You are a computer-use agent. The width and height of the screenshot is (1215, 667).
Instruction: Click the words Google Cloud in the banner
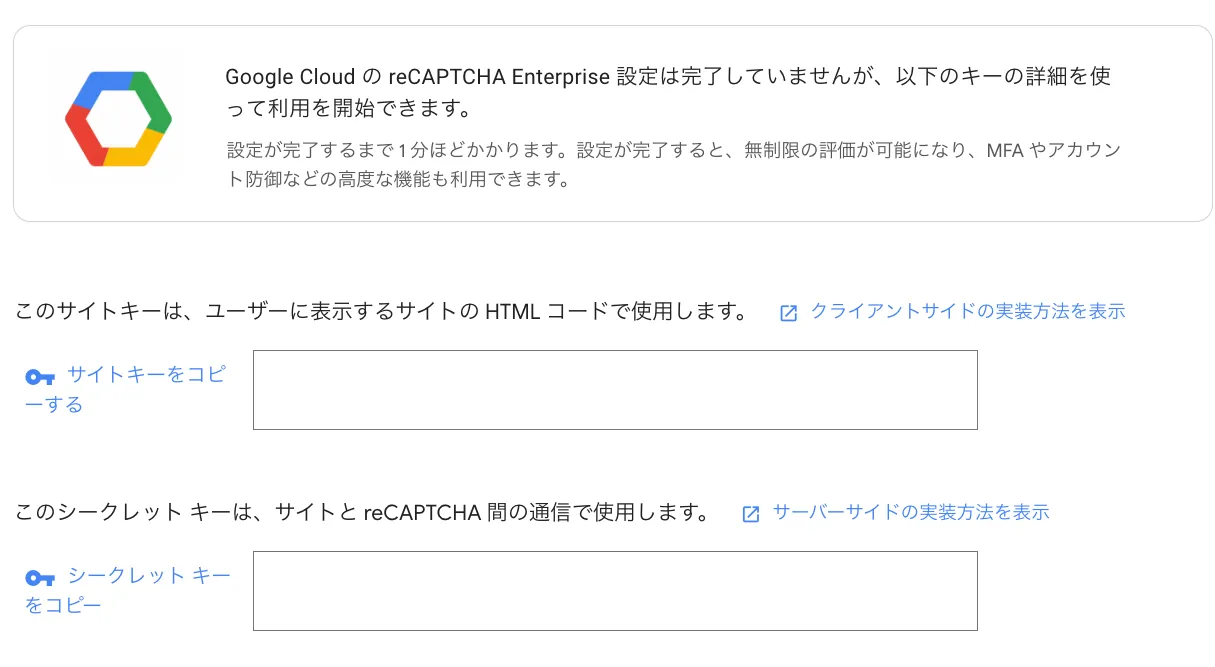290,77
